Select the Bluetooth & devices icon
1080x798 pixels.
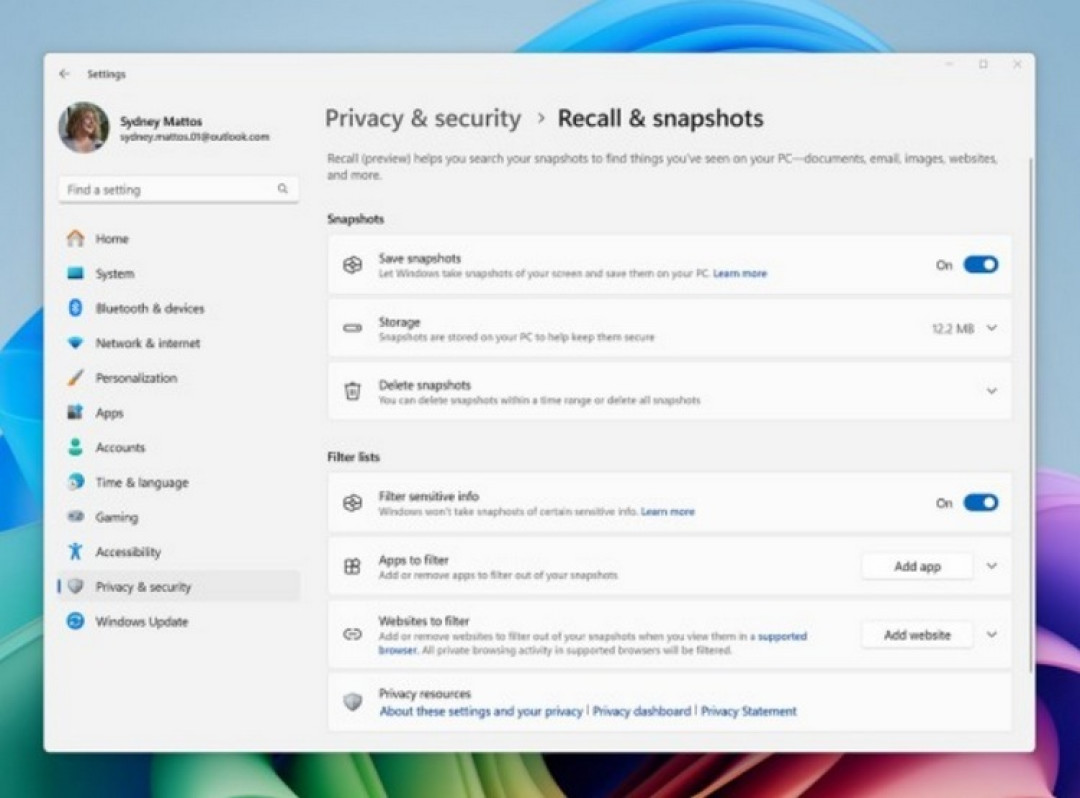click(76, 308)
